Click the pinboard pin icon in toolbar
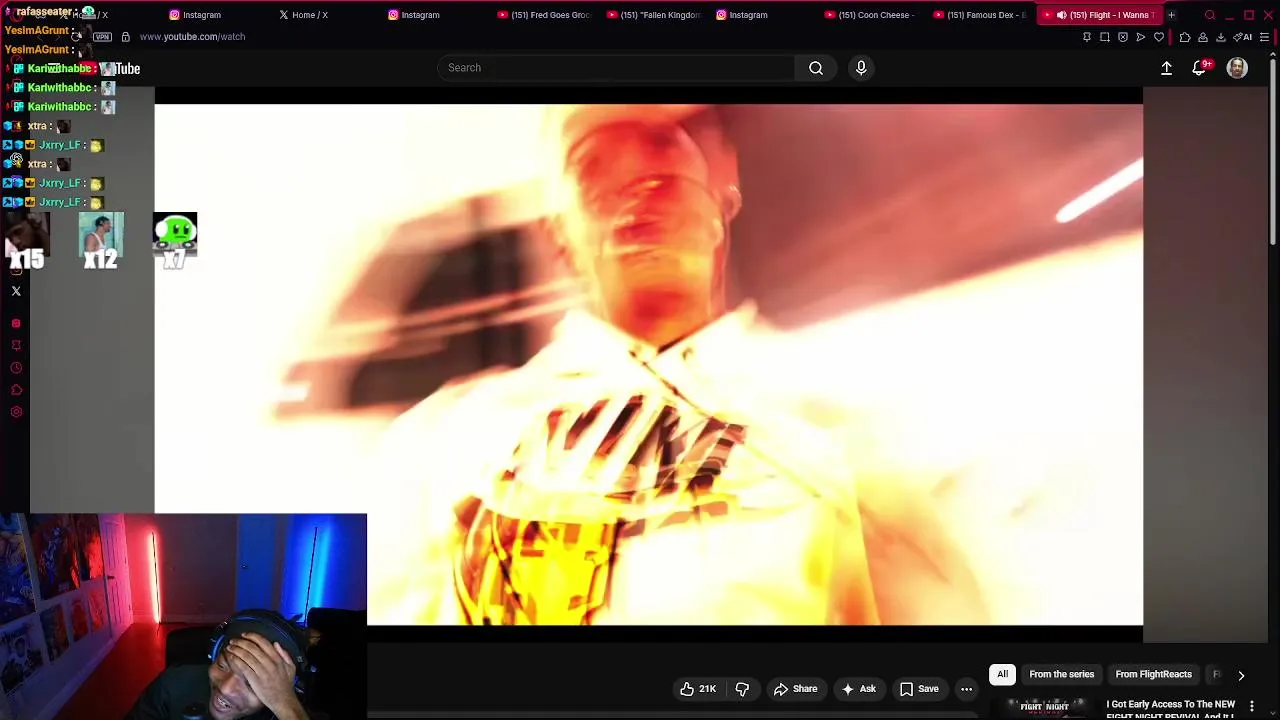 (x=1087, y=37)
